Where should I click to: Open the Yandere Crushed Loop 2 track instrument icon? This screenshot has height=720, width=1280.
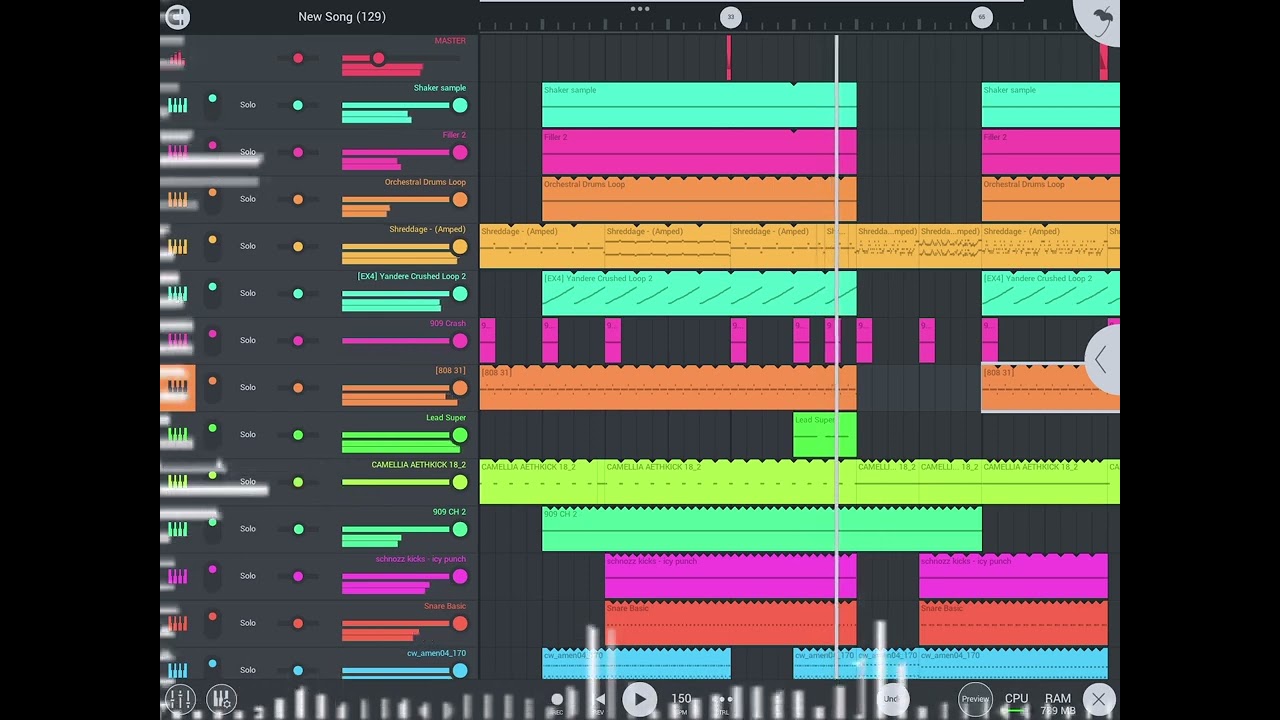point(177,293)
